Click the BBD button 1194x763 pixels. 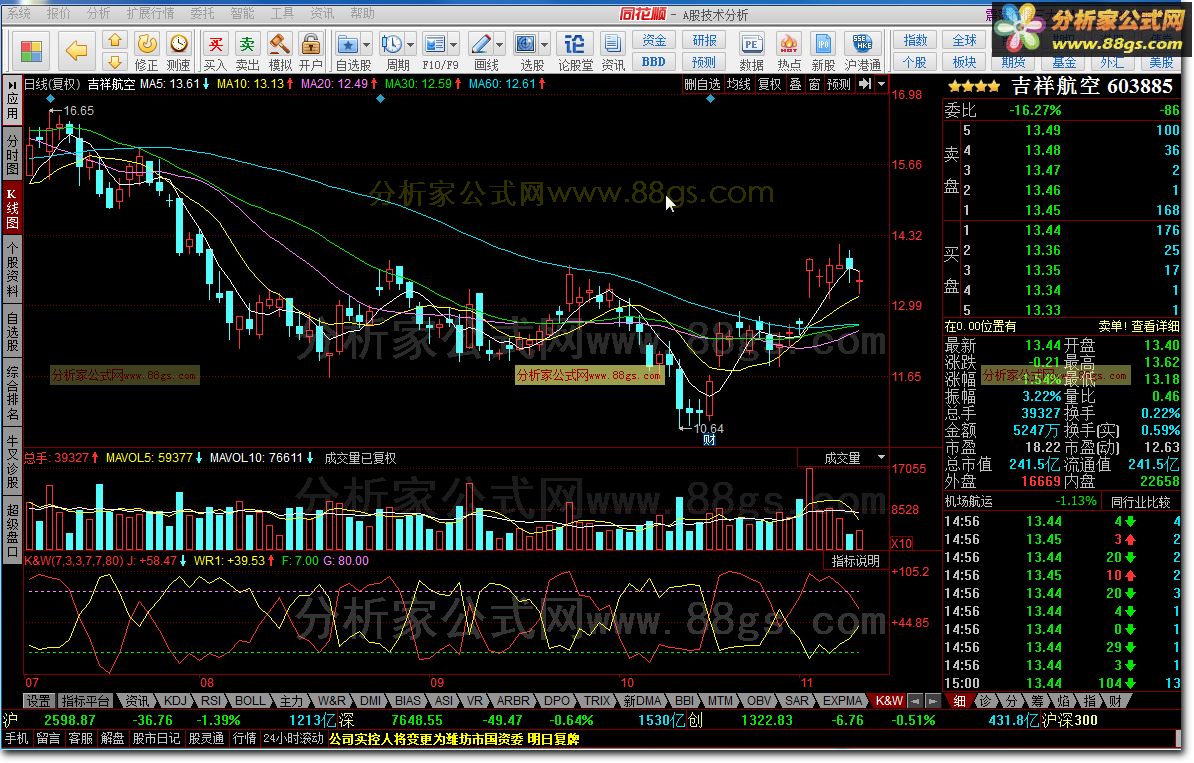[x=653, y=62]
